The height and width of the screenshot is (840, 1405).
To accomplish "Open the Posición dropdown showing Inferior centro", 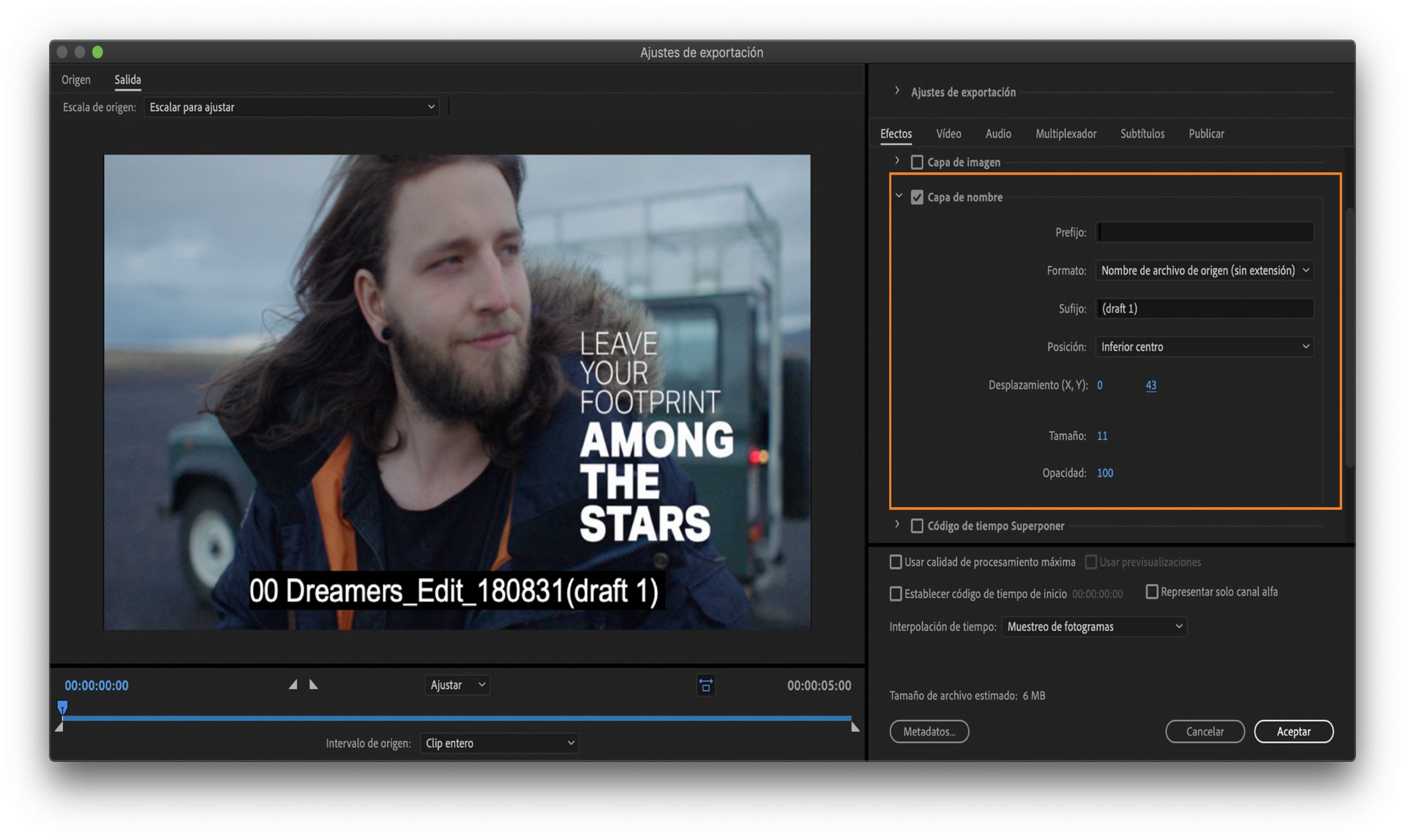I will pos(1204,347).
